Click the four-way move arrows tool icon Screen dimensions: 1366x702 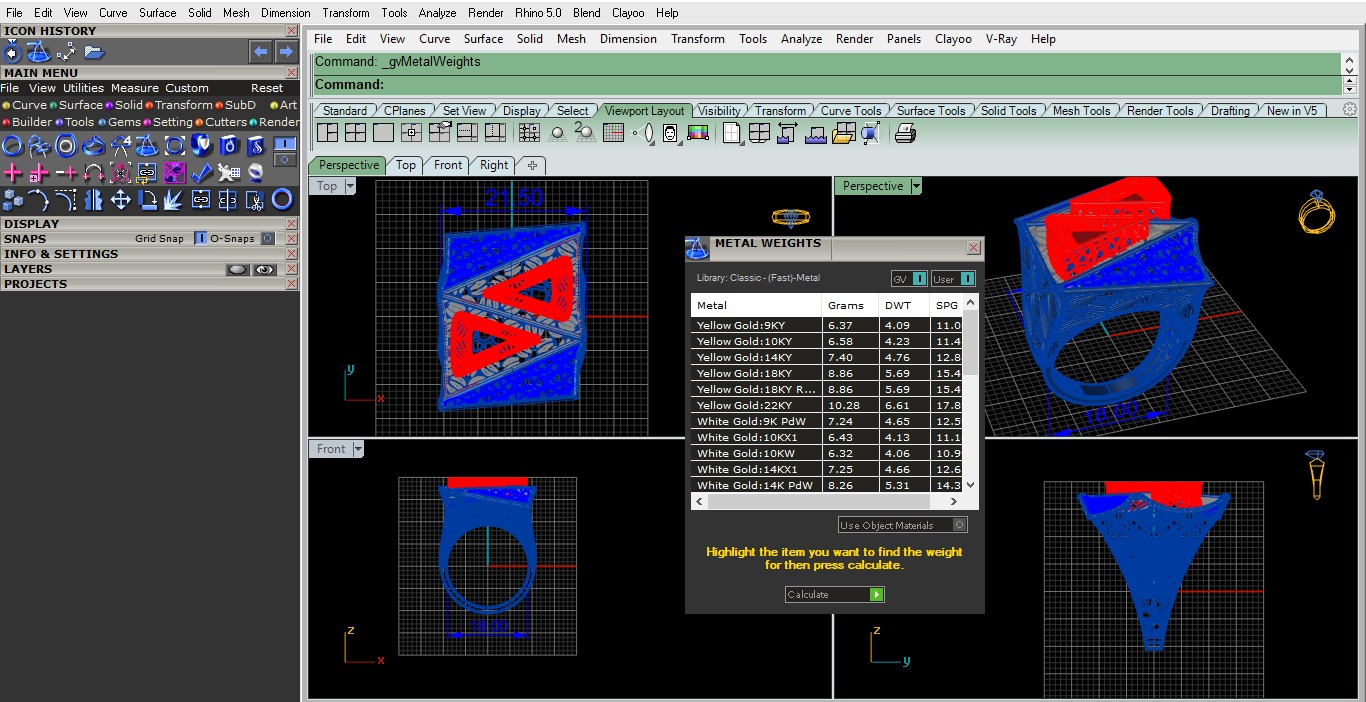[120, 200]
